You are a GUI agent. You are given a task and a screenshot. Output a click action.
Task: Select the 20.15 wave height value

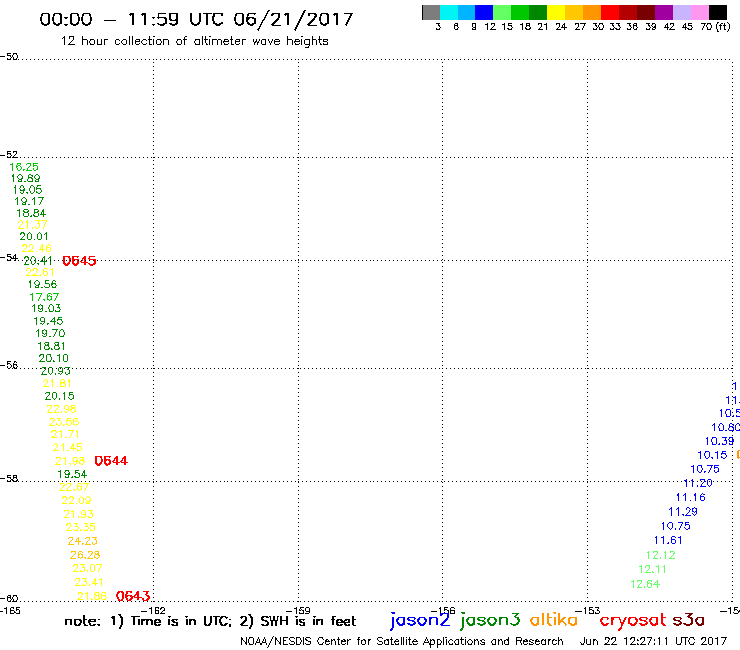coord(59,396)
